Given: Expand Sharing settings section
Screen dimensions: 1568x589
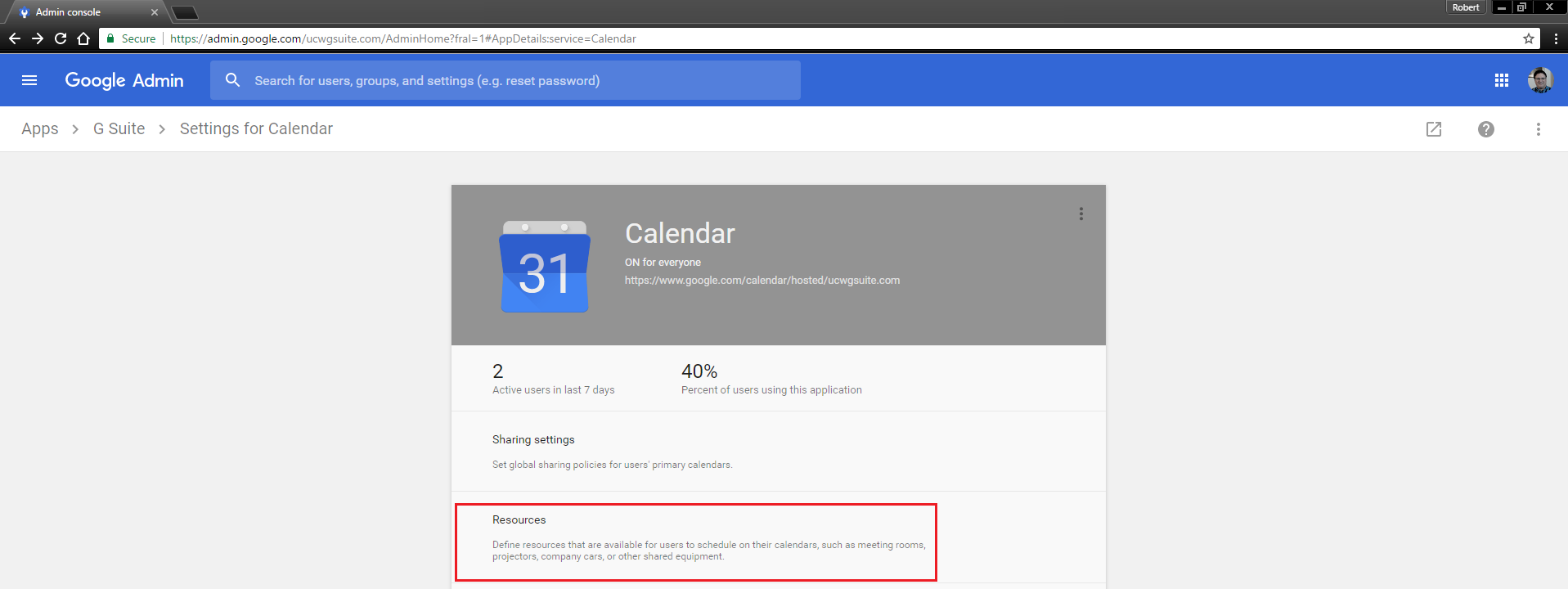Looking at the screenshot, I should 779,452.
